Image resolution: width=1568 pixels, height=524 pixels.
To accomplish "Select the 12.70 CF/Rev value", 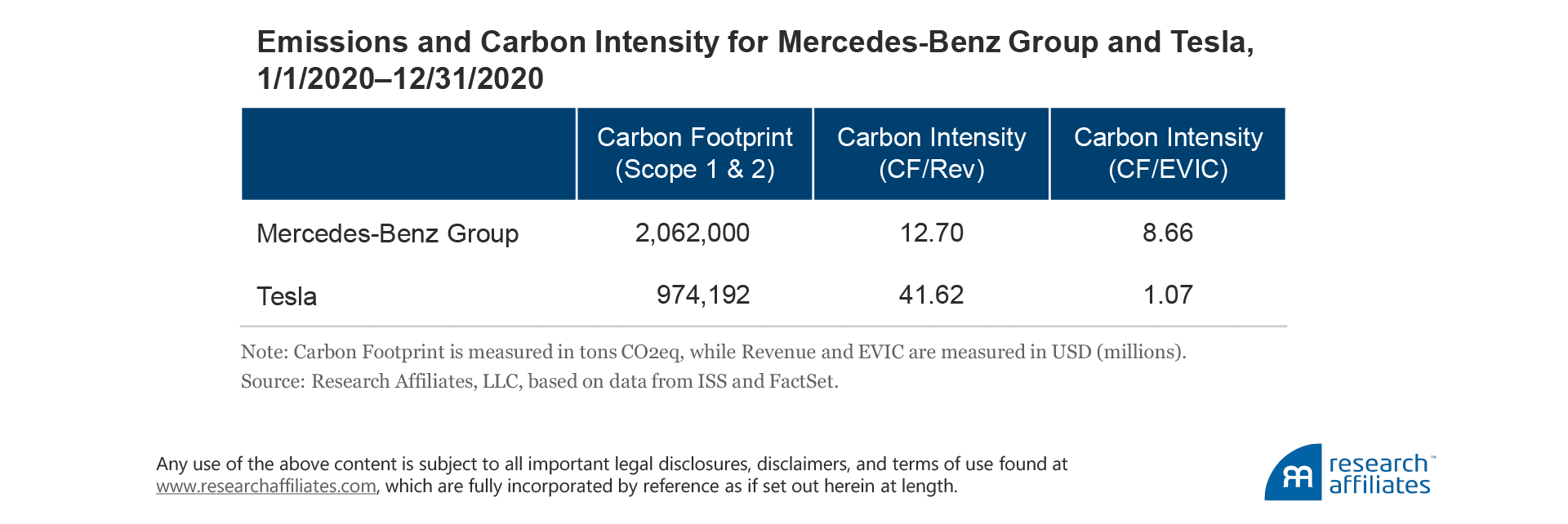I will (x=931, y=233).
